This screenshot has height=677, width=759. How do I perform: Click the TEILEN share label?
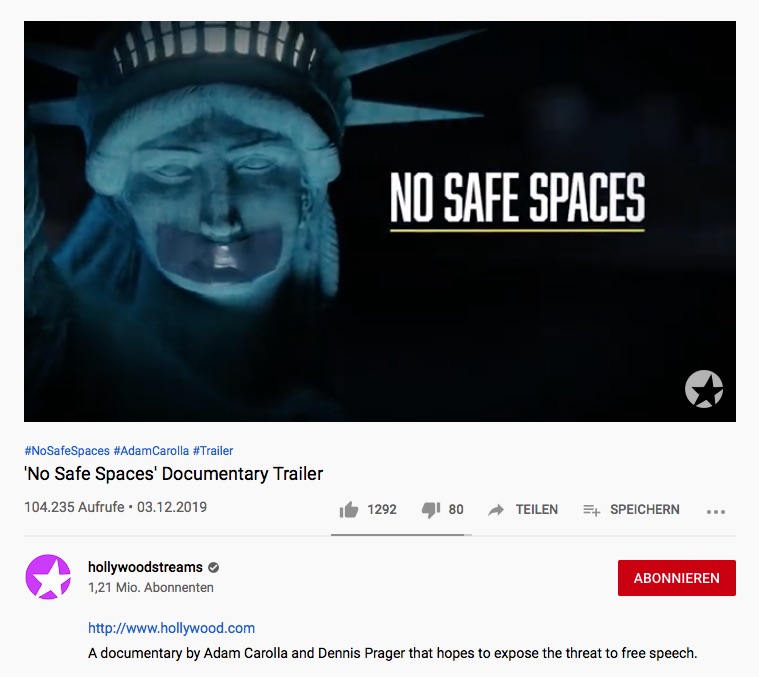(537, 510)
